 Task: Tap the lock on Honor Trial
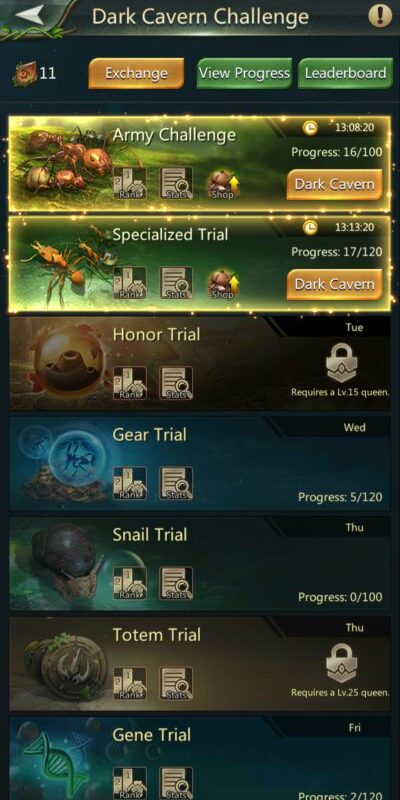pyautogui.click(x=341, y=363)
